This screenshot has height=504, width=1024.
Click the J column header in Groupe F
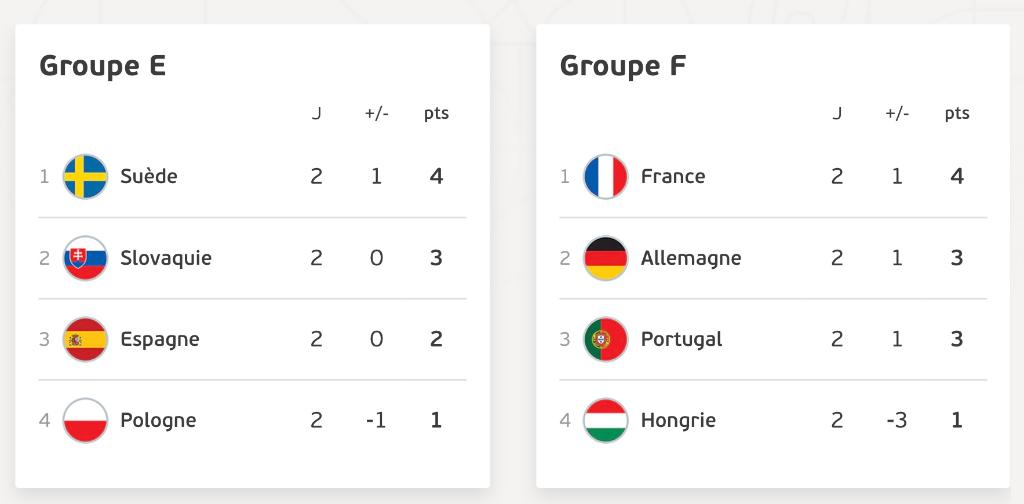(837, 114)
